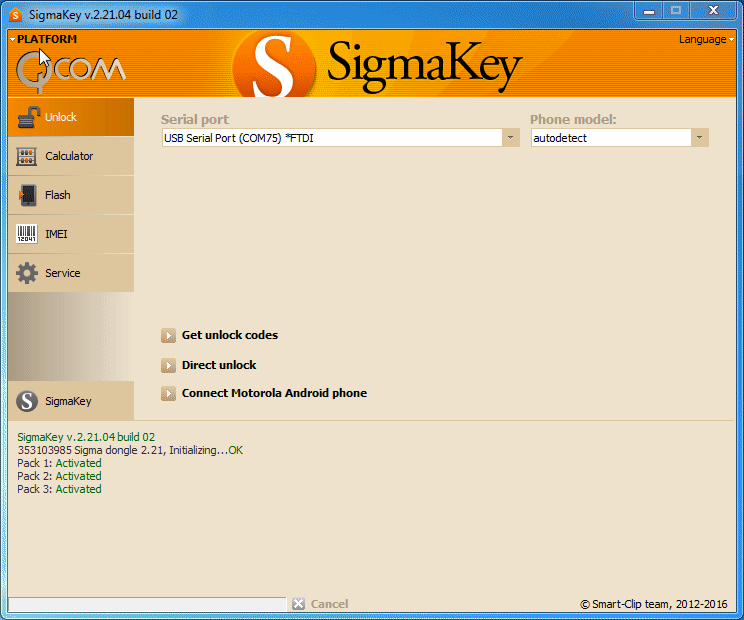Click the Unlock padlock icon

click(28, 117)
